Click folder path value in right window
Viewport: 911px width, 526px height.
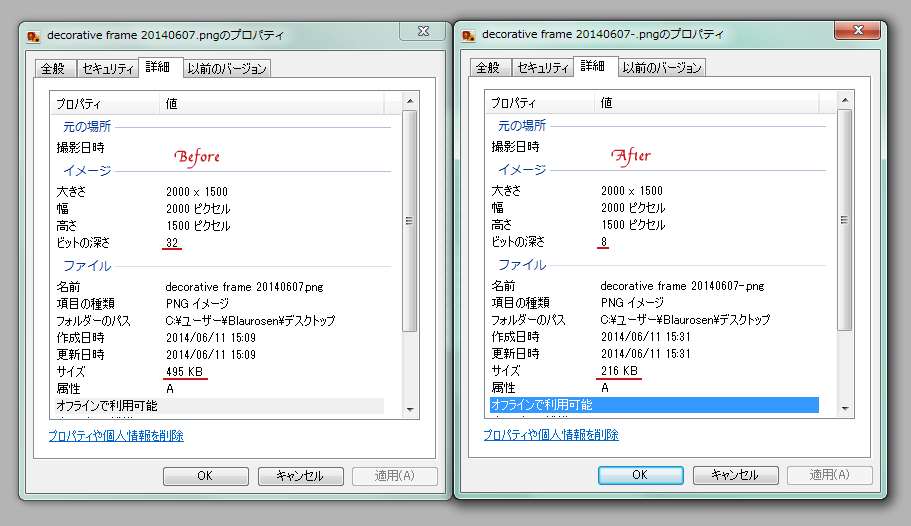click(686, 320)
